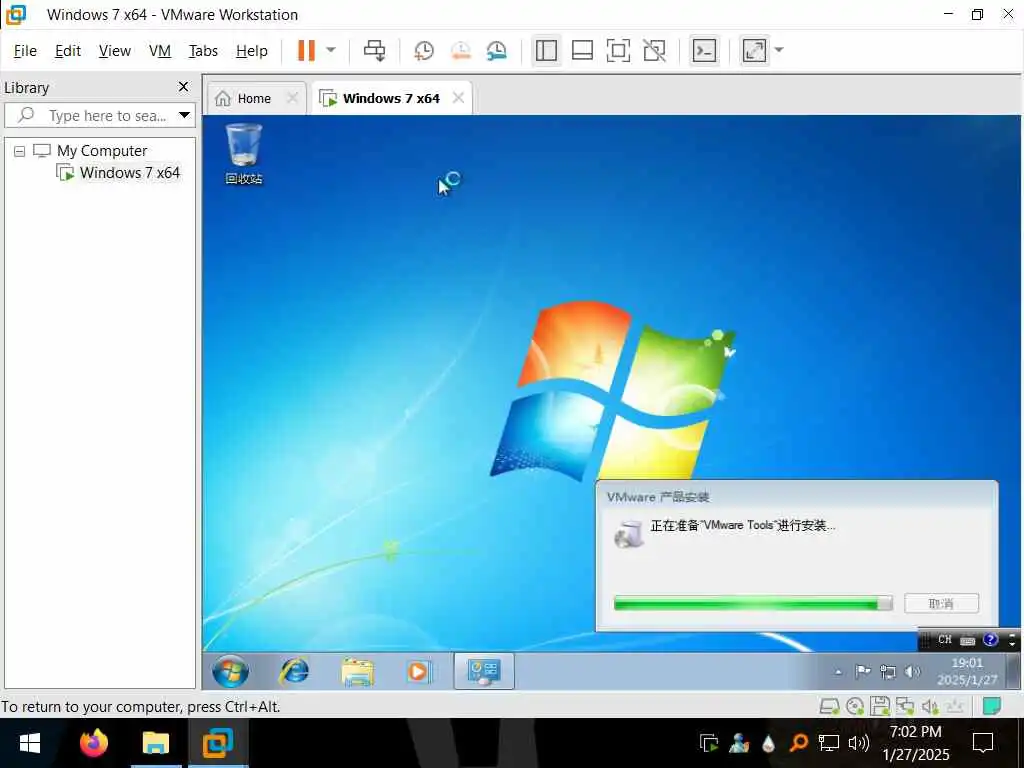1024x768 pixels.
Task: Open File Explorer on the host taskbar
Action: [x=155, y=743]
